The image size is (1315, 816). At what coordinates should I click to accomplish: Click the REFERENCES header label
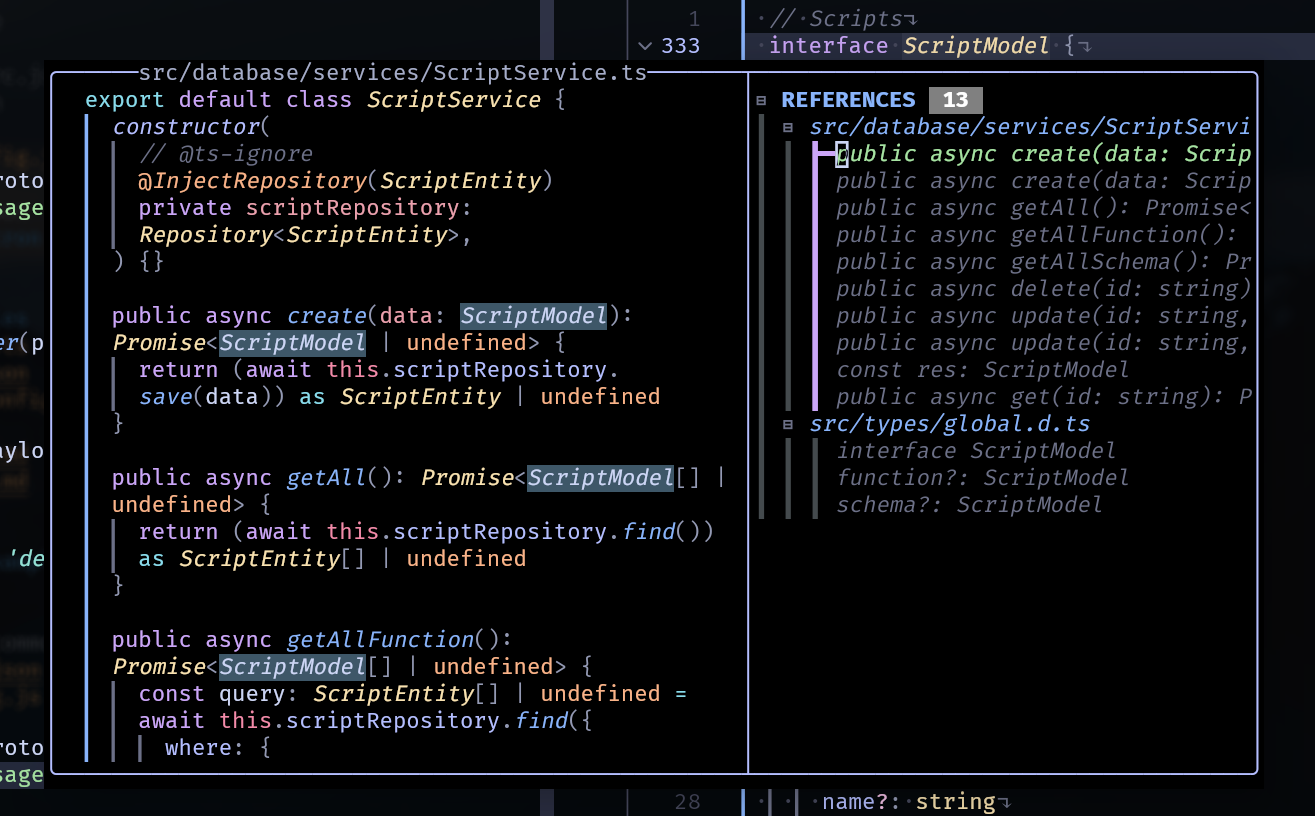[x=848, y=100]
